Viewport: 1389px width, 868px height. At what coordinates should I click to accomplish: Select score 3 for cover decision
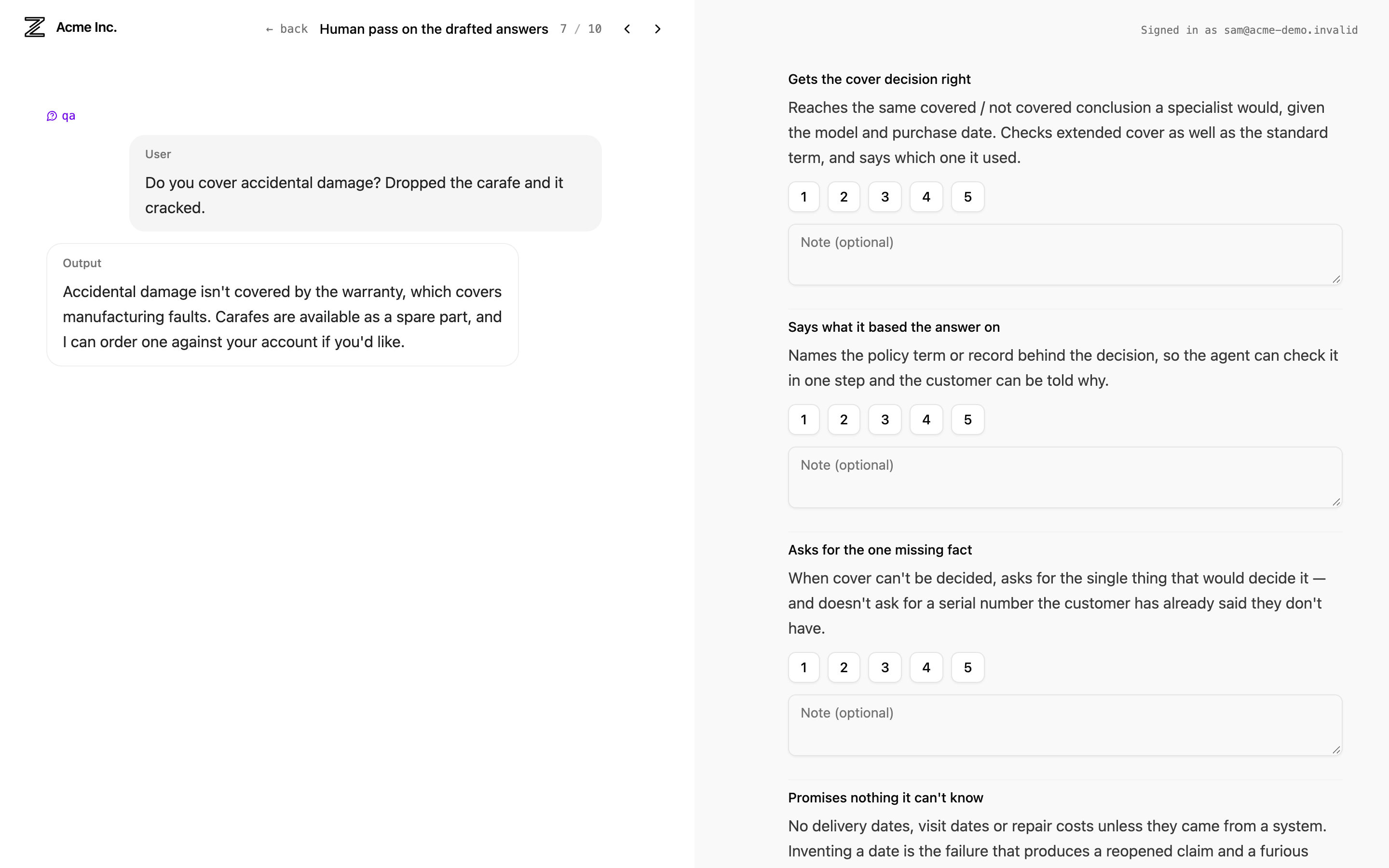[885, 197]
